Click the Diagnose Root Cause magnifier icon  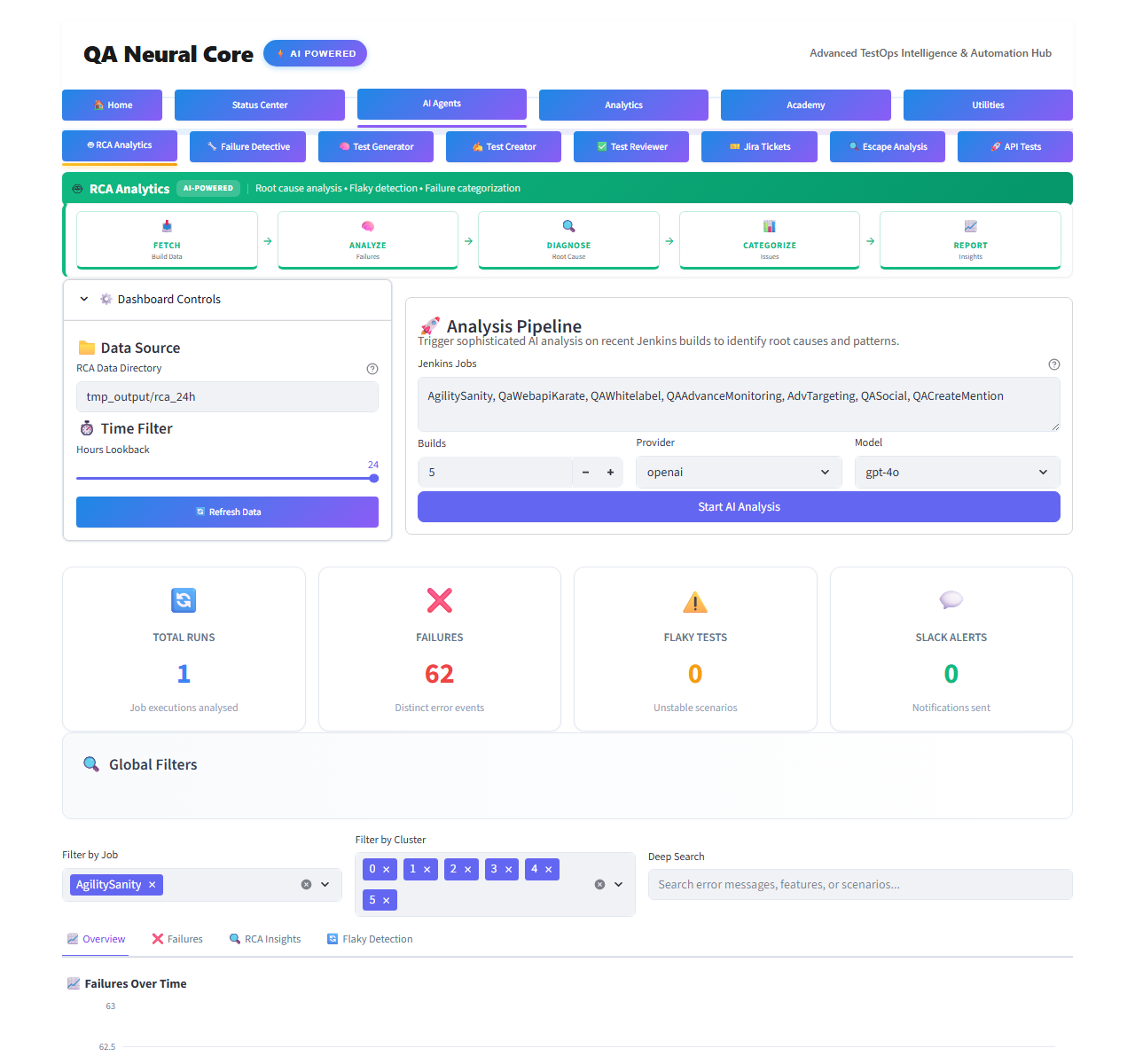(x=569, y=227)
